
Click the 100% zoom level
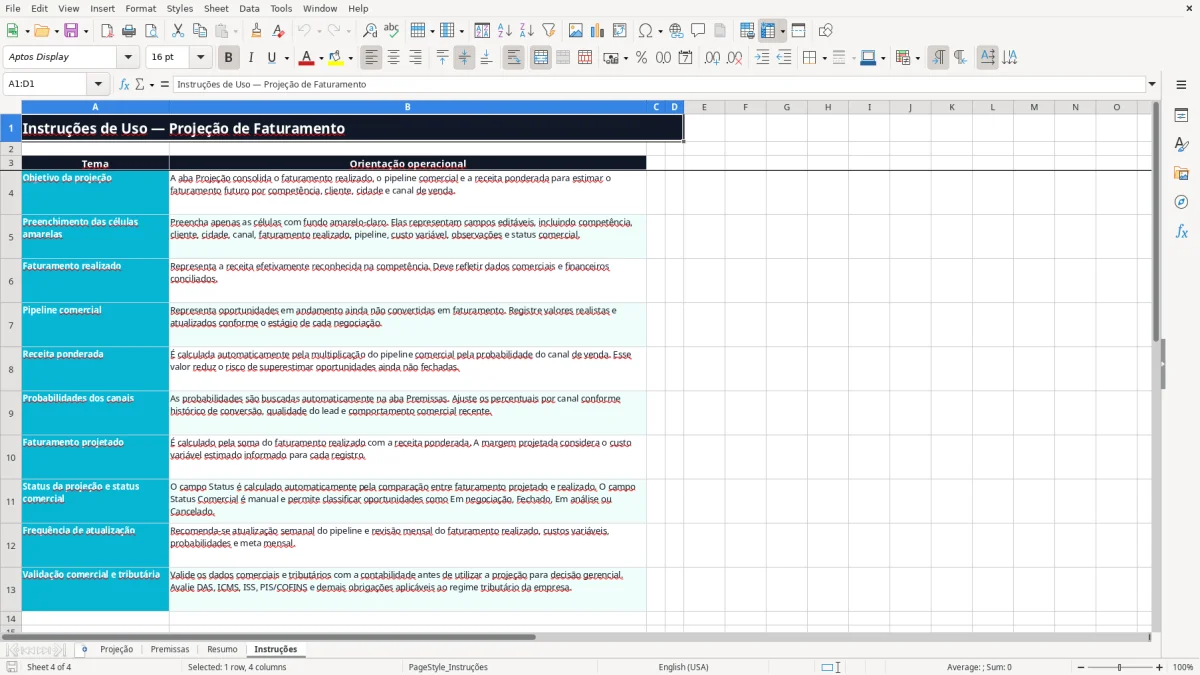click(x=1183, y=667)
